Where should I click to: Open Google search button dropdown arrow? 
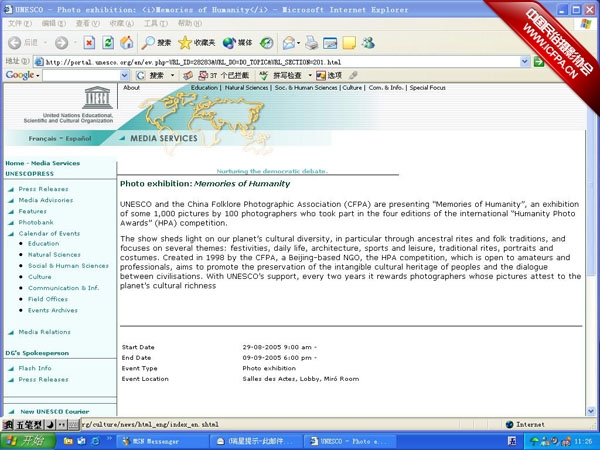pyautogui.click(x=172, y=75)
